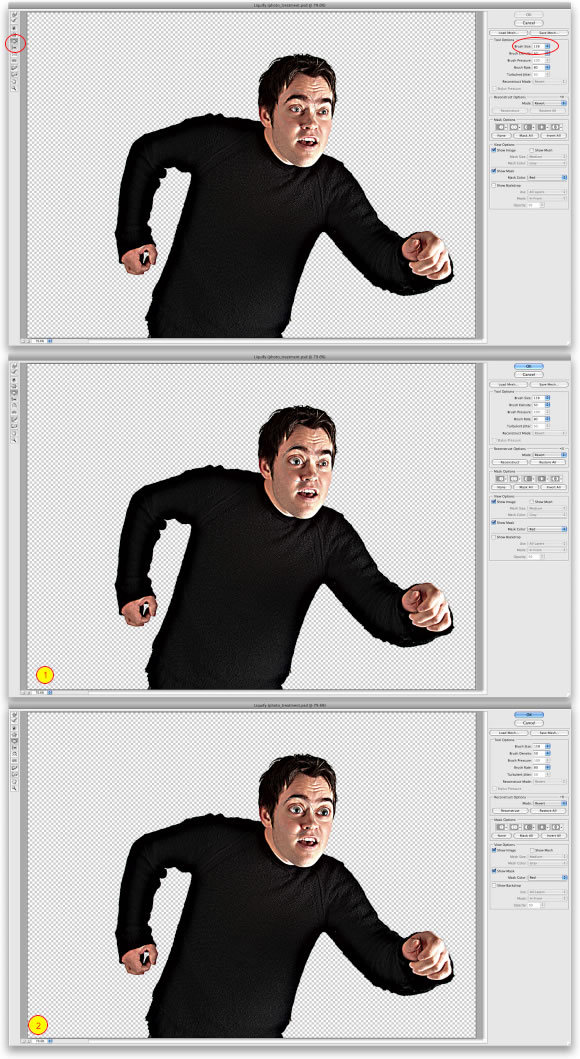Click Replace Selection mask icon in bottom window
The width and height of the screenshot is (580, 1059).
coord(502,827)
